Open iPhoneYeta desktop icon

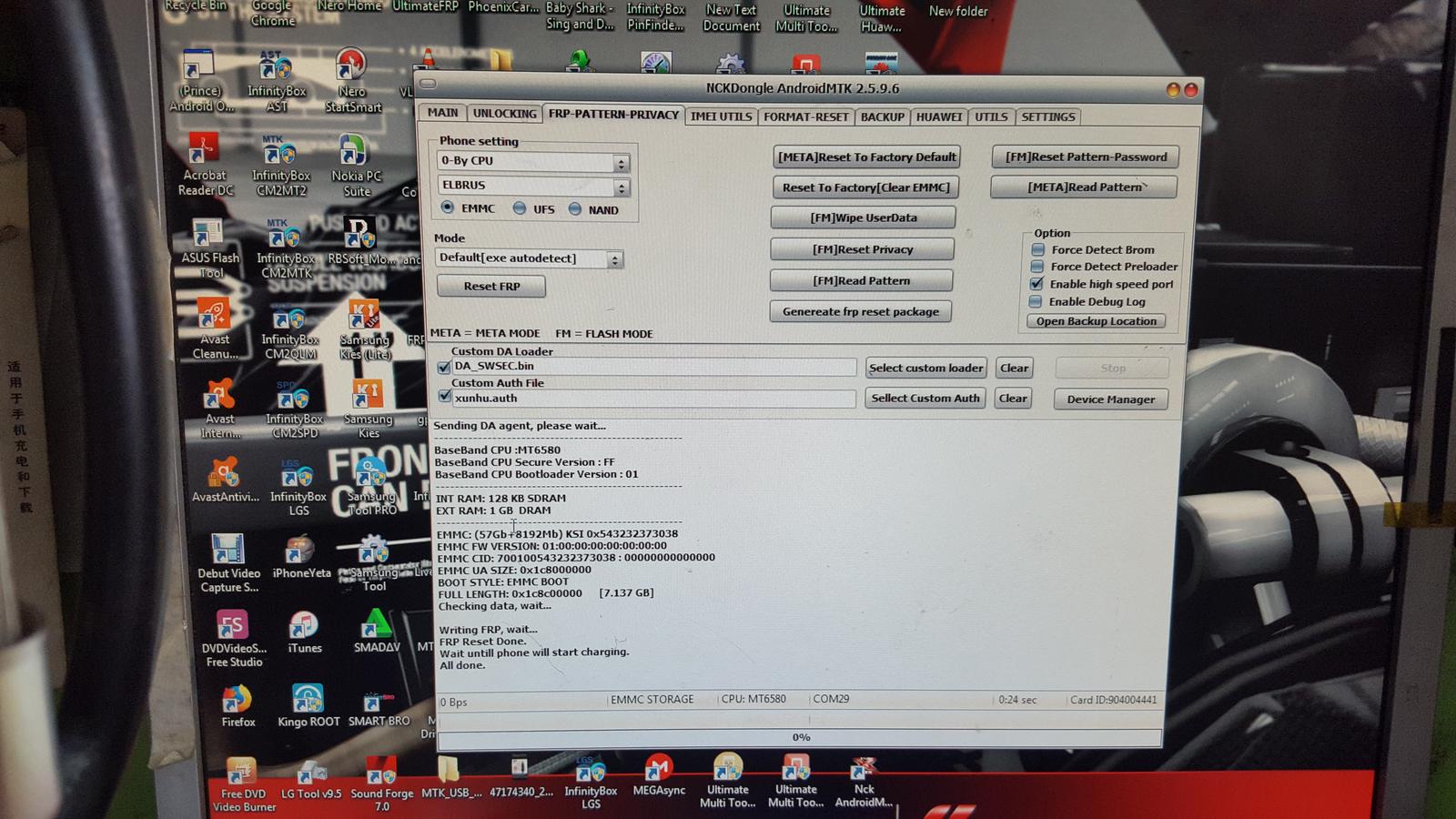click(301, 557)
